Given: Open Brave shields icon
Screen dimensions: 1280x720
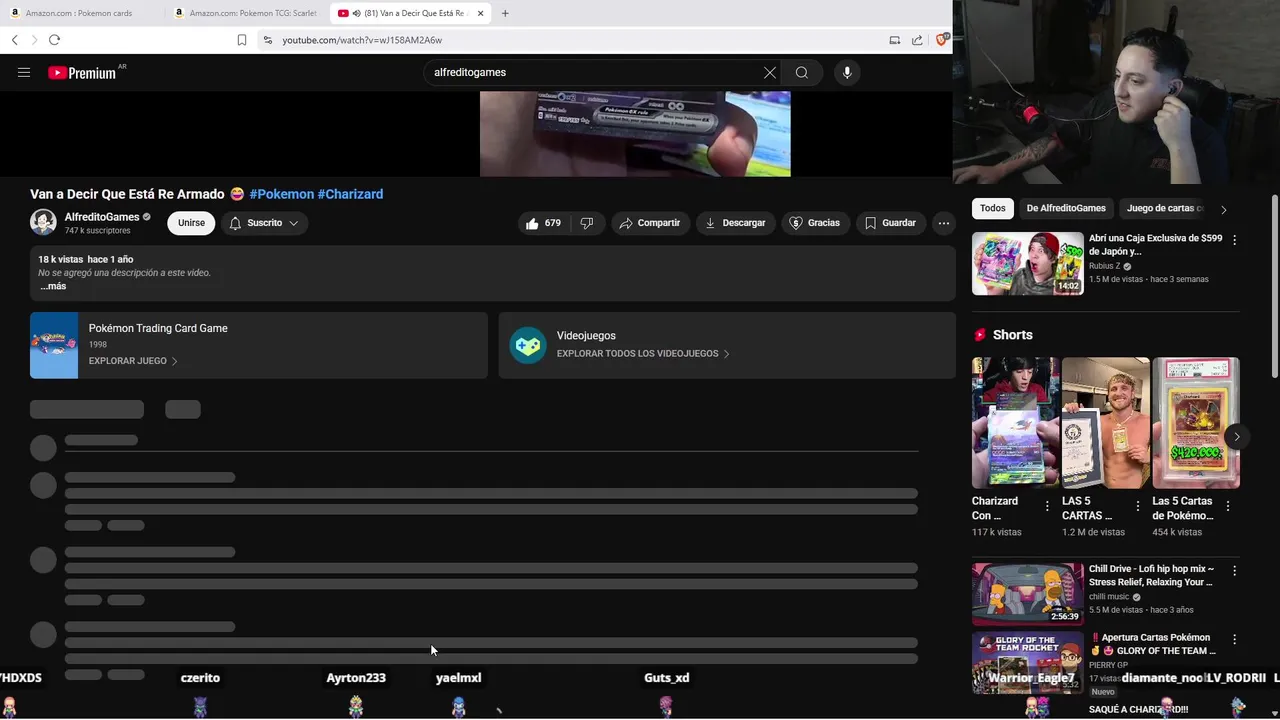Looking at the screenshot, I should [x=942, y=40].
